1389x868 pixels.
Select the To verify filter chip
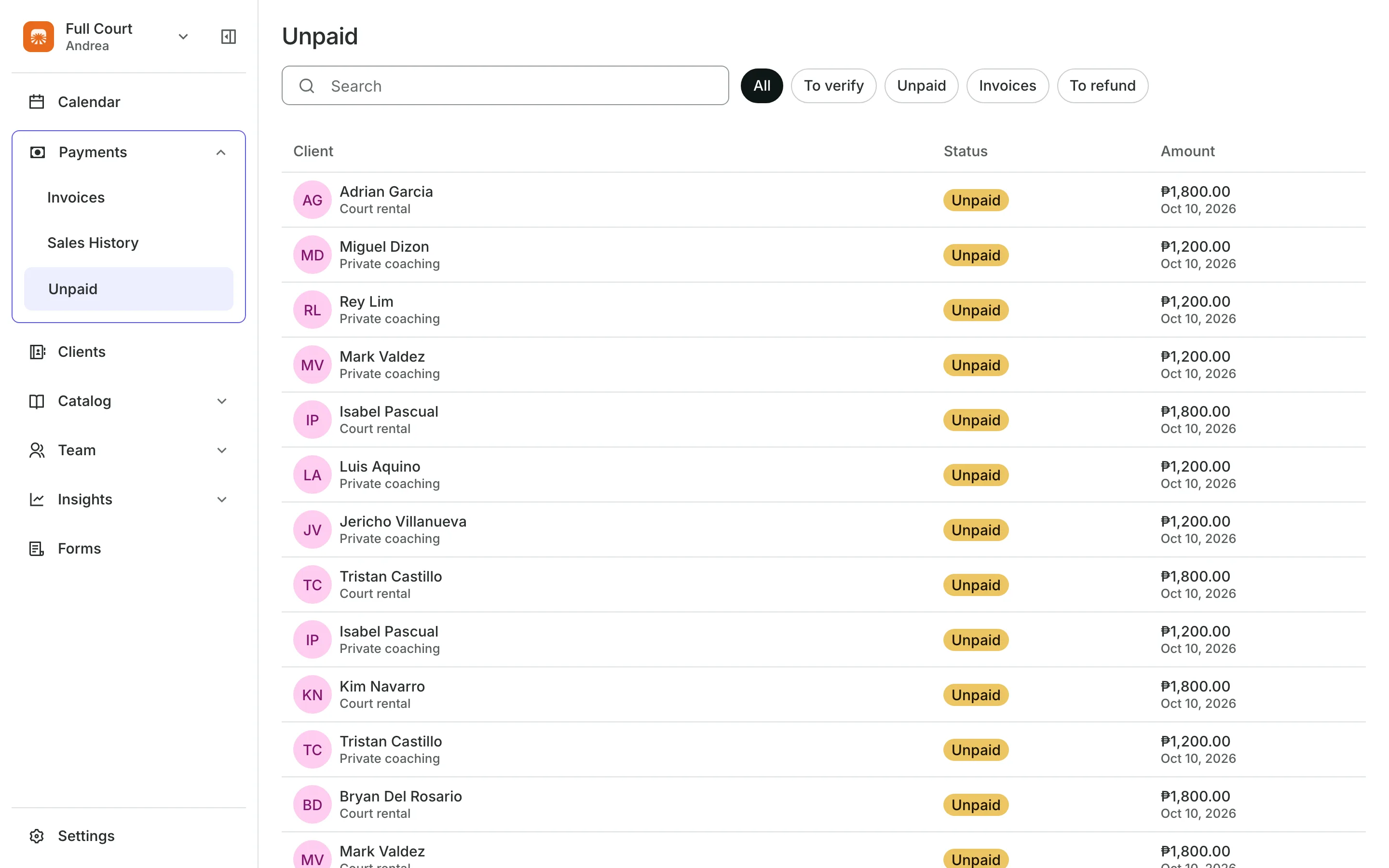833,85
